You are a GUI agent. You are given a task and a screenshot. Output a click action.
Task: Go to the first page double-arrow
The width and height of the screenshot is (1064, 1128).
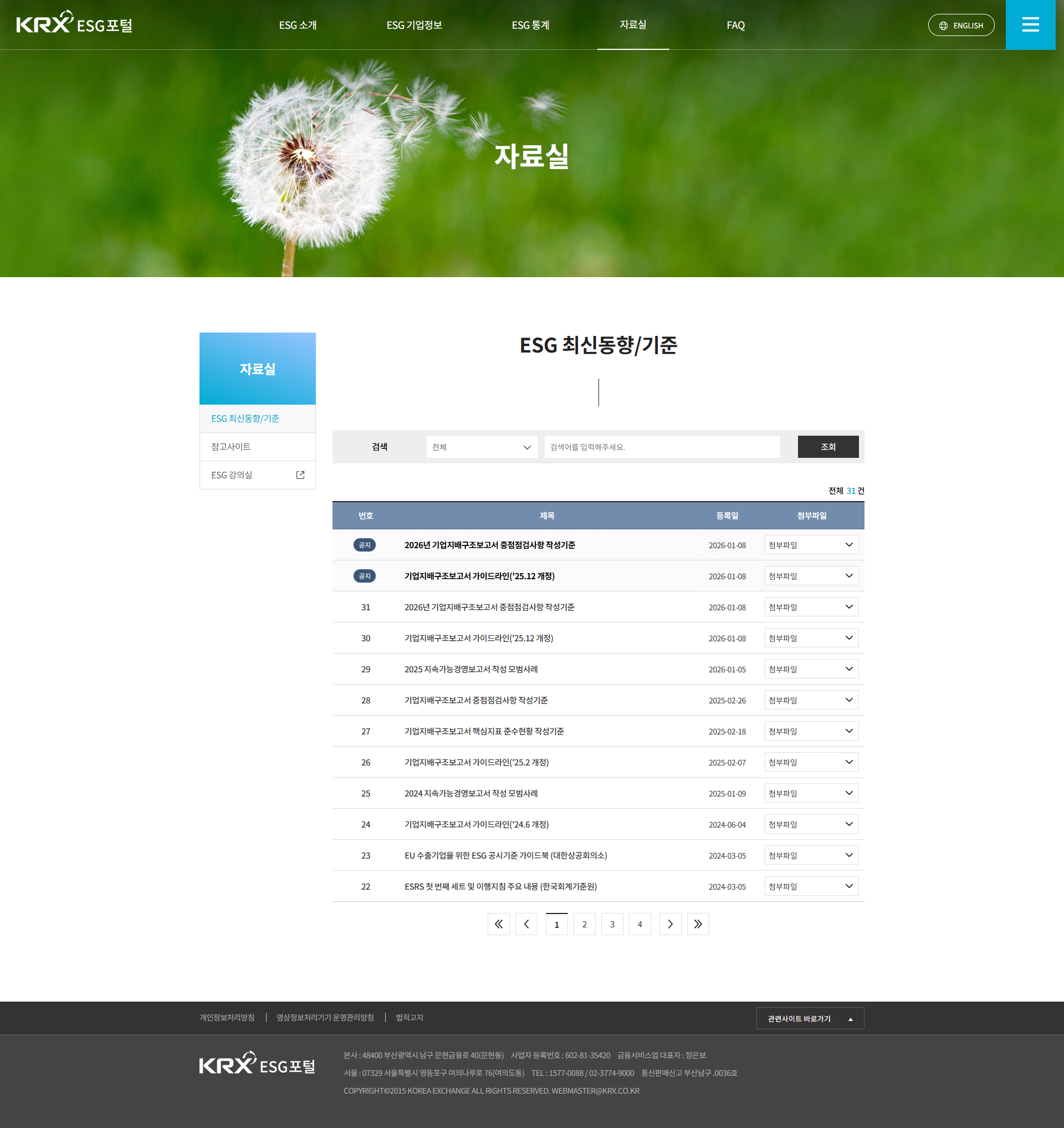(499, 923)
